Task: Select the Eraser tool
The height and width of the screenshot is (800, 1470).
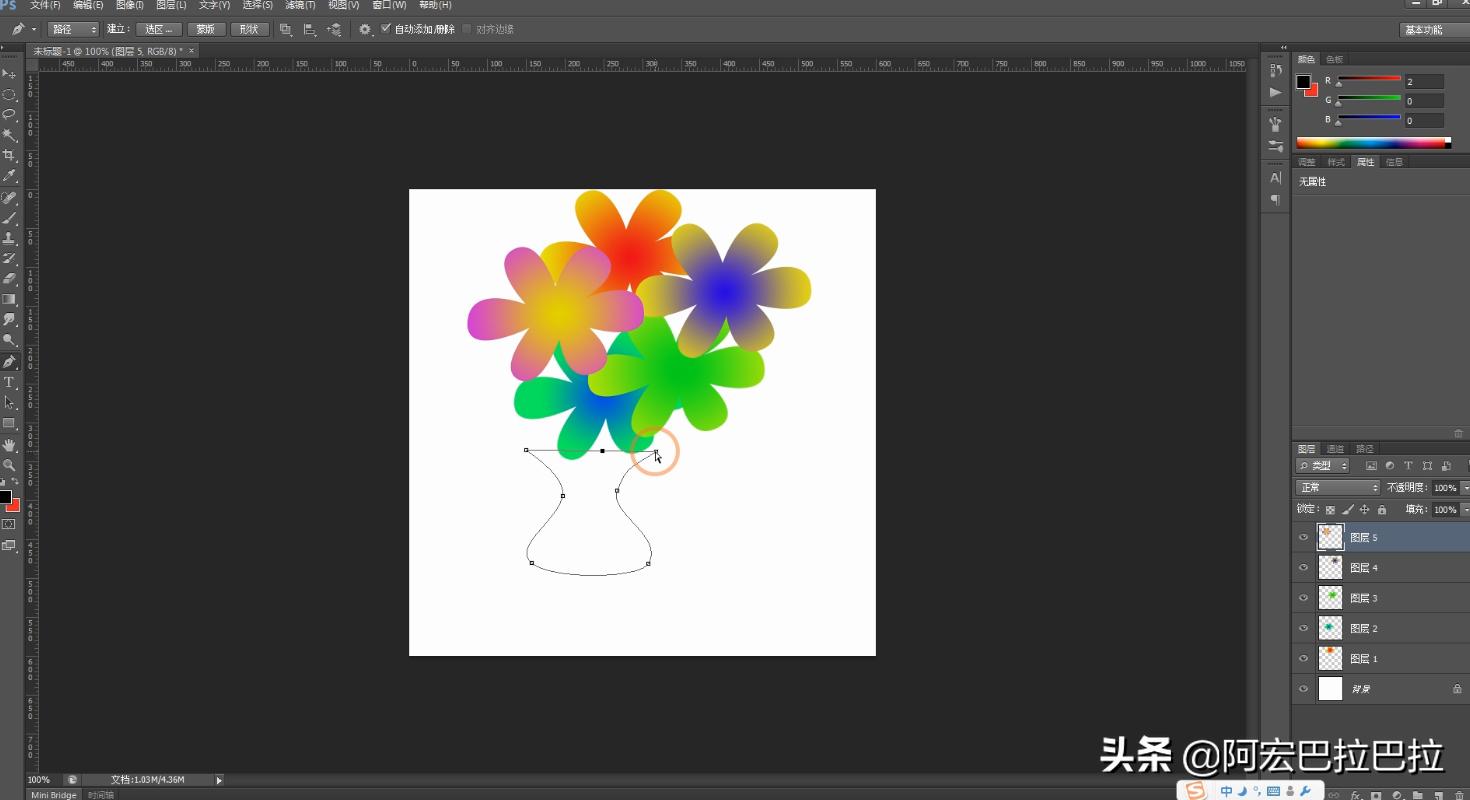Action: tap(10, 277)
